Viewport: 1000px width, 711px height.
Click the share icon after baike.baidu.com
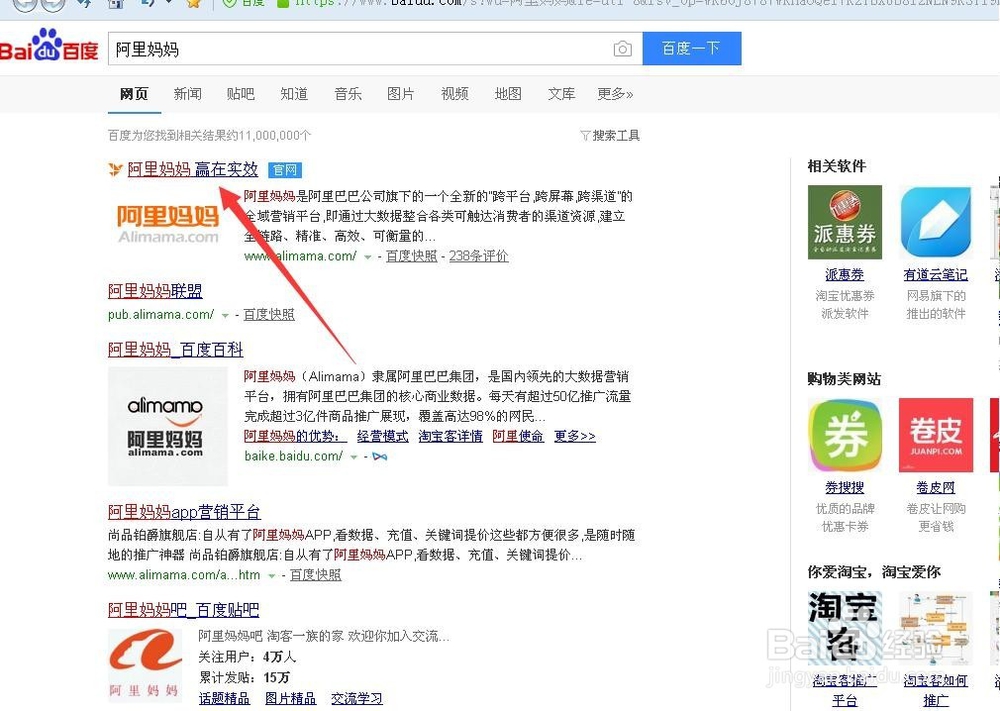pyautogui.click(x=379, y=457)
